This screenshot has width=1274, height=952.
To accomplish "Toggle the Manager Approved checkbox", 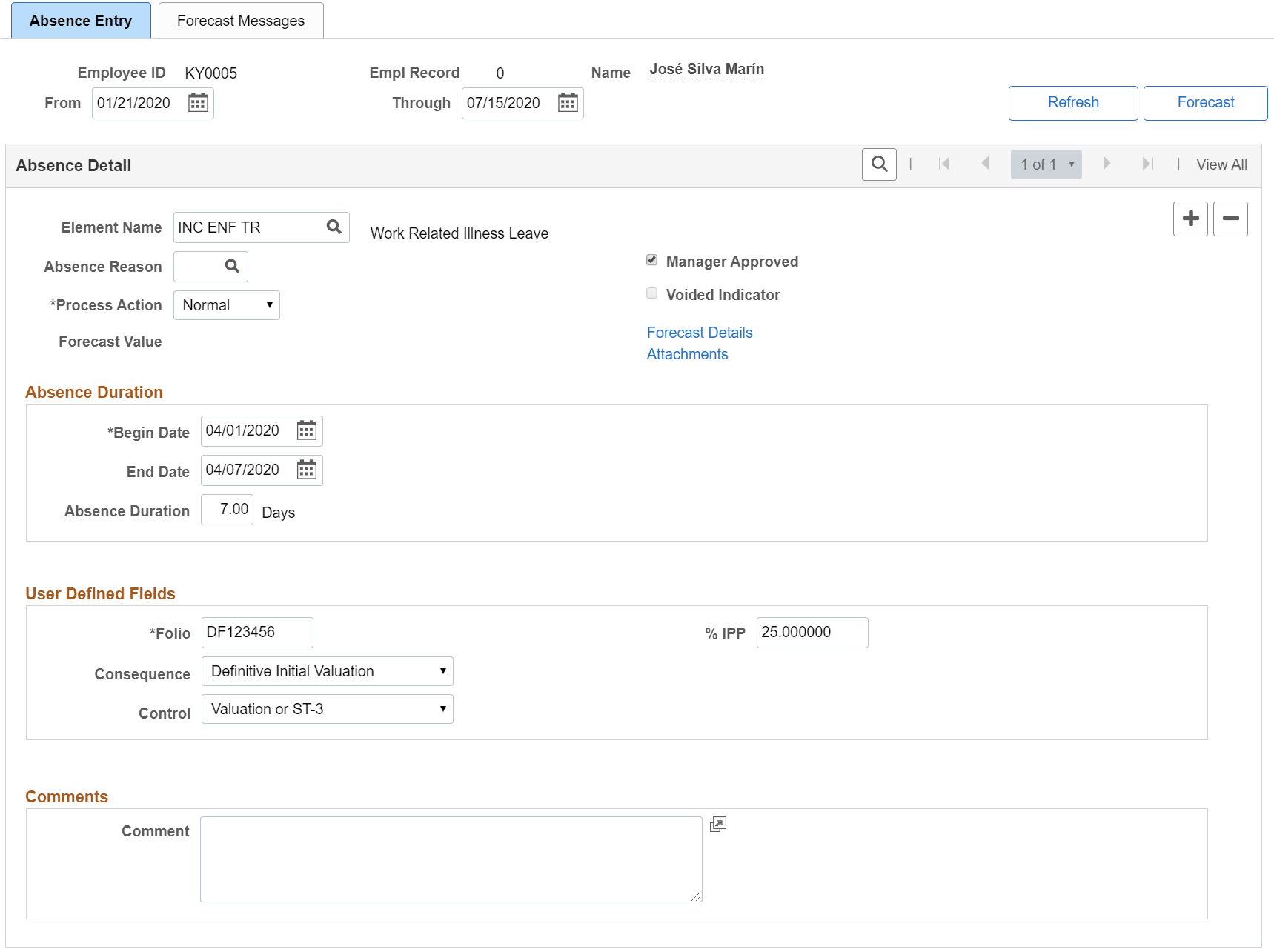I will click(x=652, y=260).
